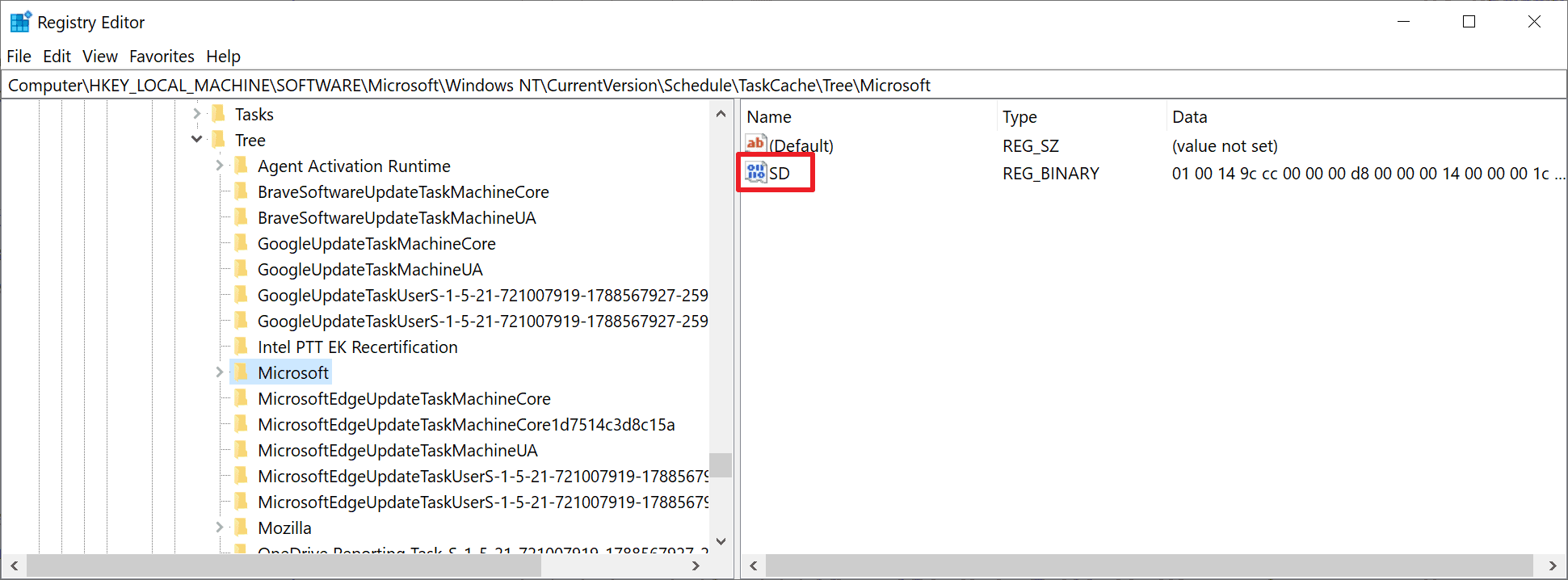
Task: Click the MicrosoftEdgeUpdateTaskMachineCore folder icon
Action: click(241, 398)
